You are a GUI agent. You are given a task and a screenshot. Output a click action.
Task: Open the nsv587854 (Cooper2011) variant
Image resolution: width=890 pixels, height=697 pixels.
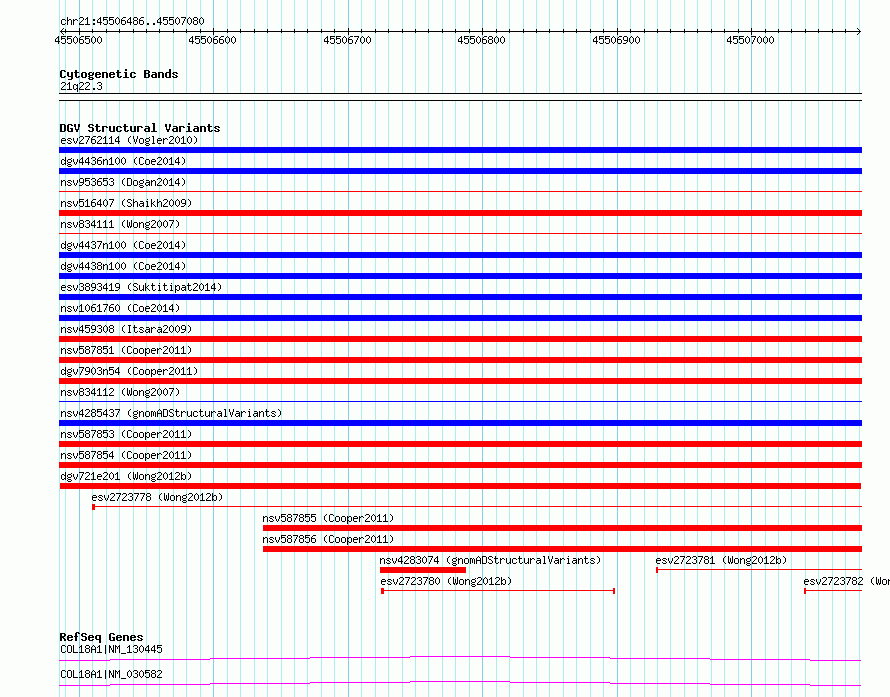pyautogui.click(x=126, y=455)
